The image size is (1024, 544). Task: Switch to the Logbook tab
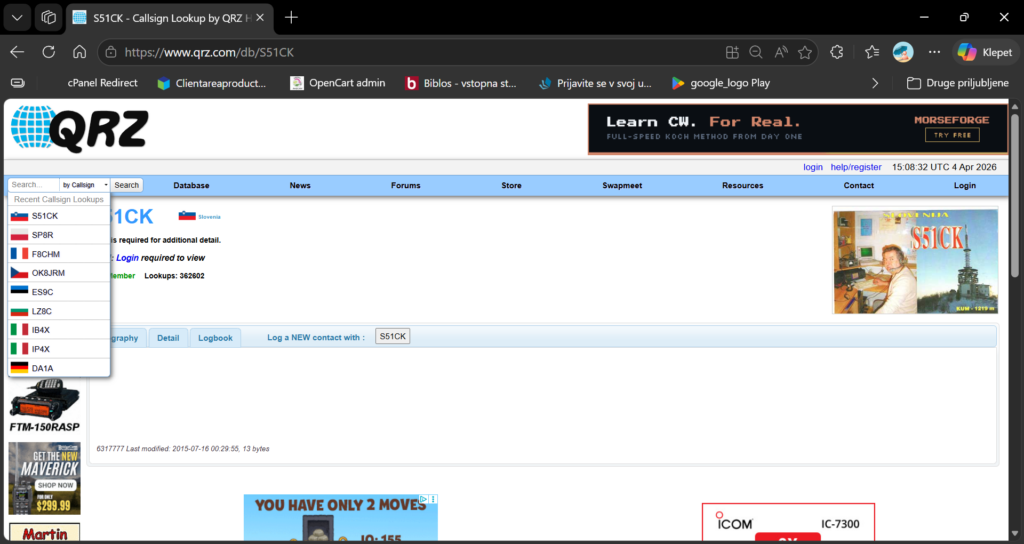click(216, 338)
